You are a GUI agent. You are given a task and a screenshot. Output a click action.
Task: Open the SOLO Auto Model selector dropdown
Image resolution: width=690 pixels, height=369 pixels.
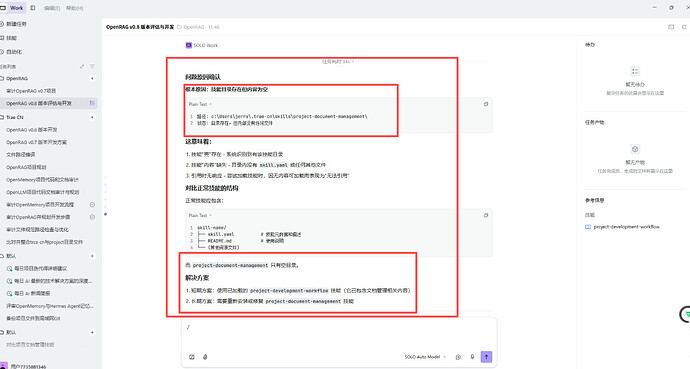point(425,357)
